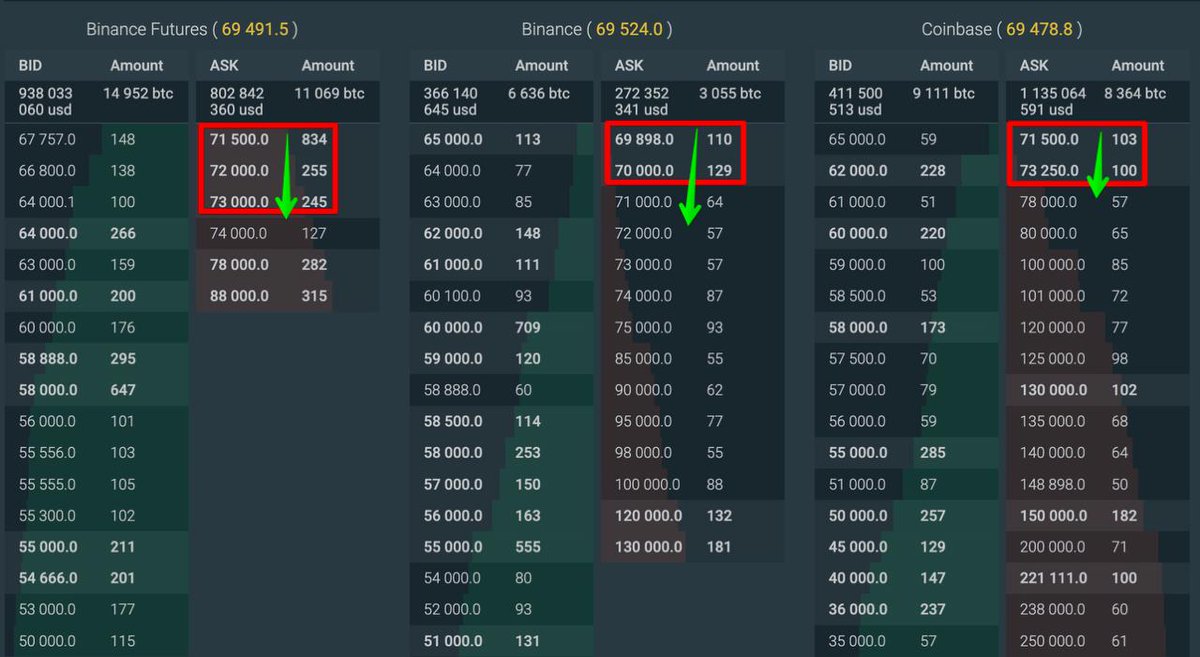Select the 55 555.0 bid price
Image resolution: width=1200 pixels, height=657 pixels.
coord(46,484)
